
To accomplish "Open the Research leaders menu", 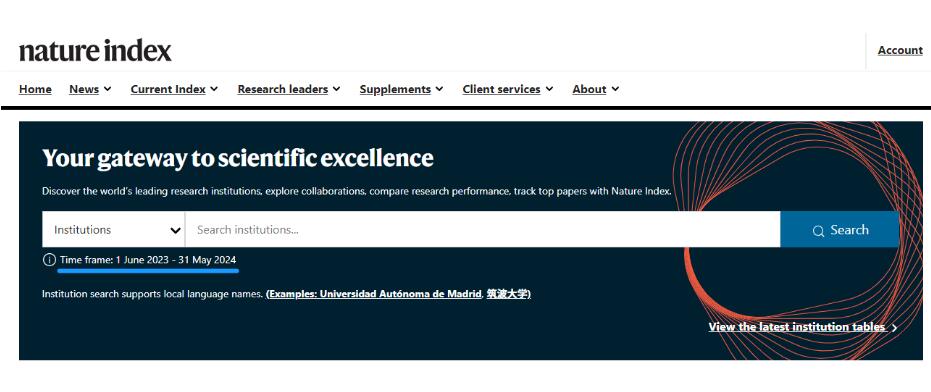I will tap(289, 89).
